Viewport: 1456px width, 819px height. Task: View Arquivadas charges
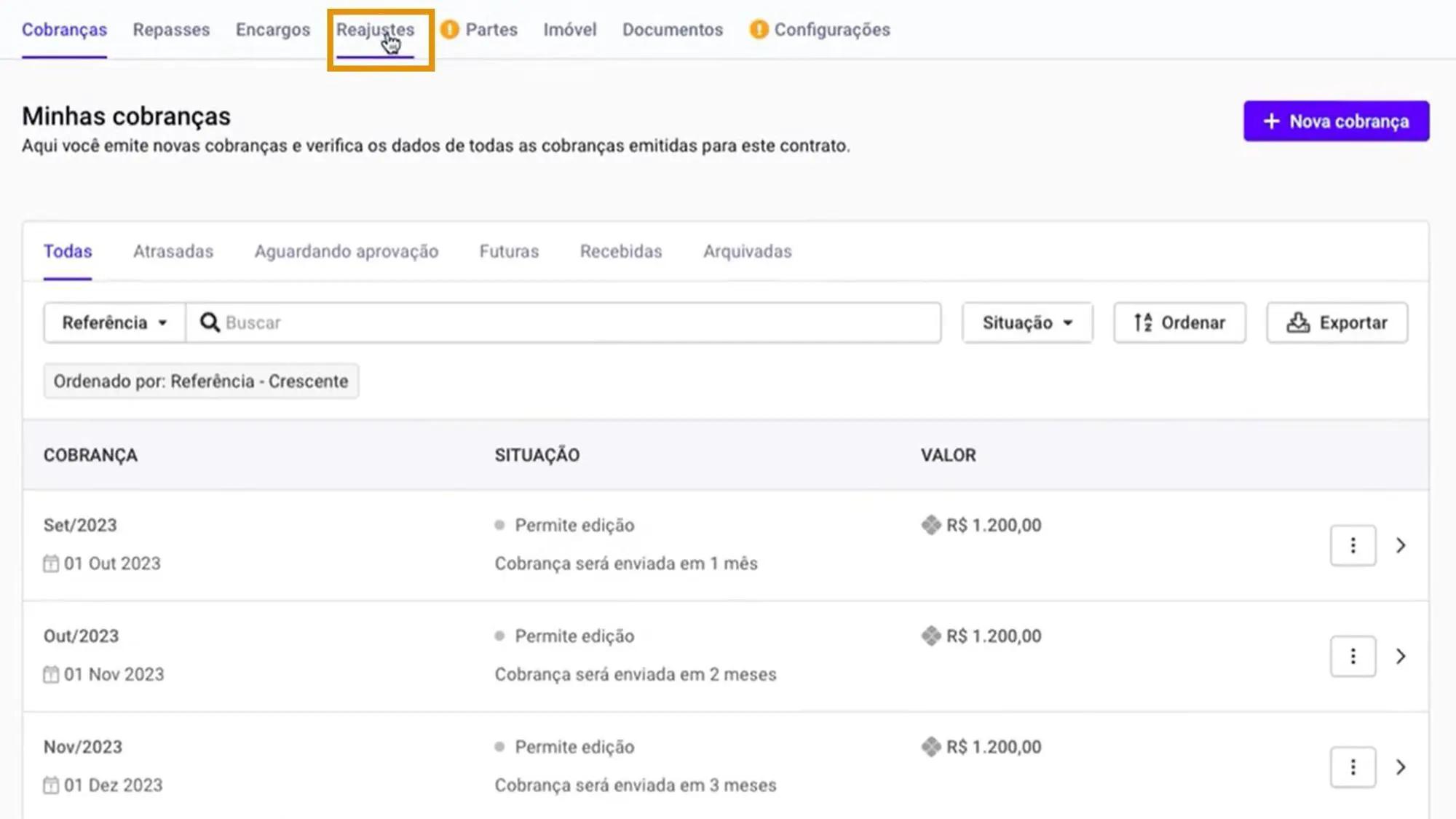pyautogui.click(x=748, y=251)
